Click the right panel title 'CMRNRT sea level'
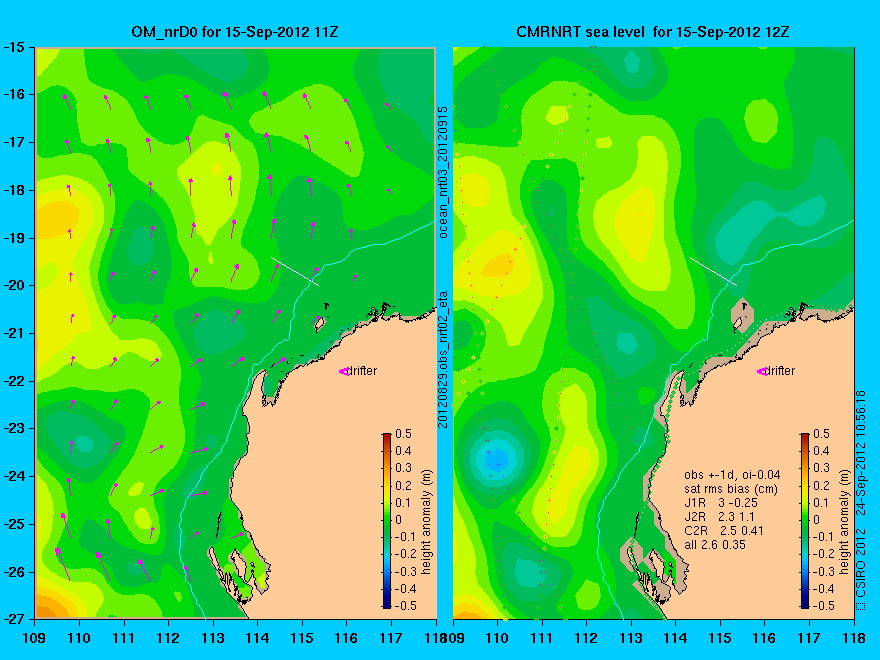Screen dimensions: 880x660 [580, 31]
